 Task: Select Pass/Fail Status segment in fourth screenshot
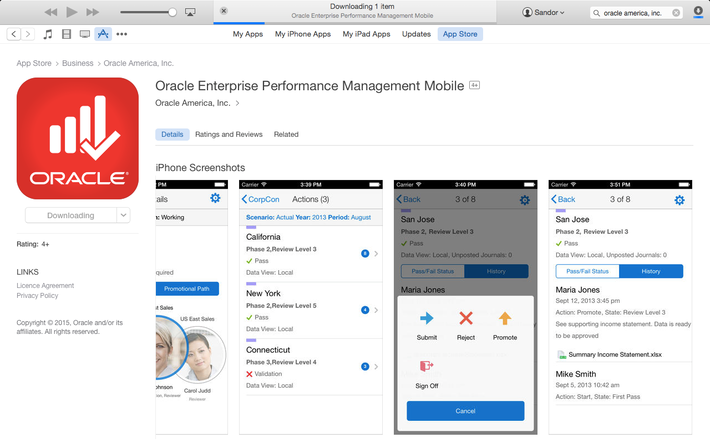587,271
